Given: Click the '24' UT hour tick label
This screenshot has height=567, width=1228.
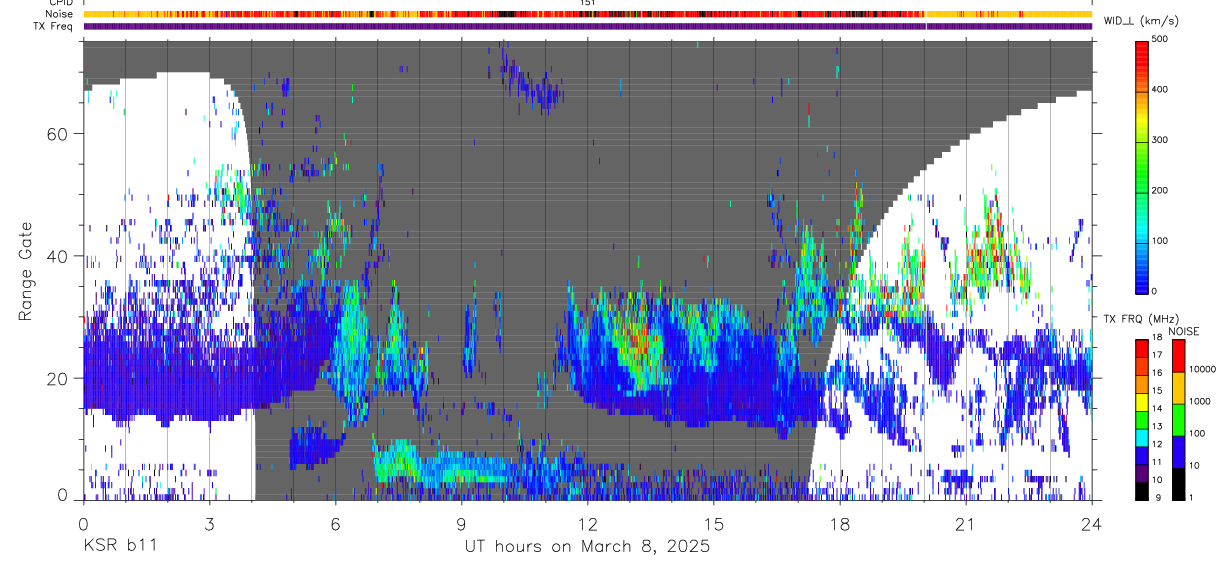Looking at the screenshot, I should click(1091, 523).
